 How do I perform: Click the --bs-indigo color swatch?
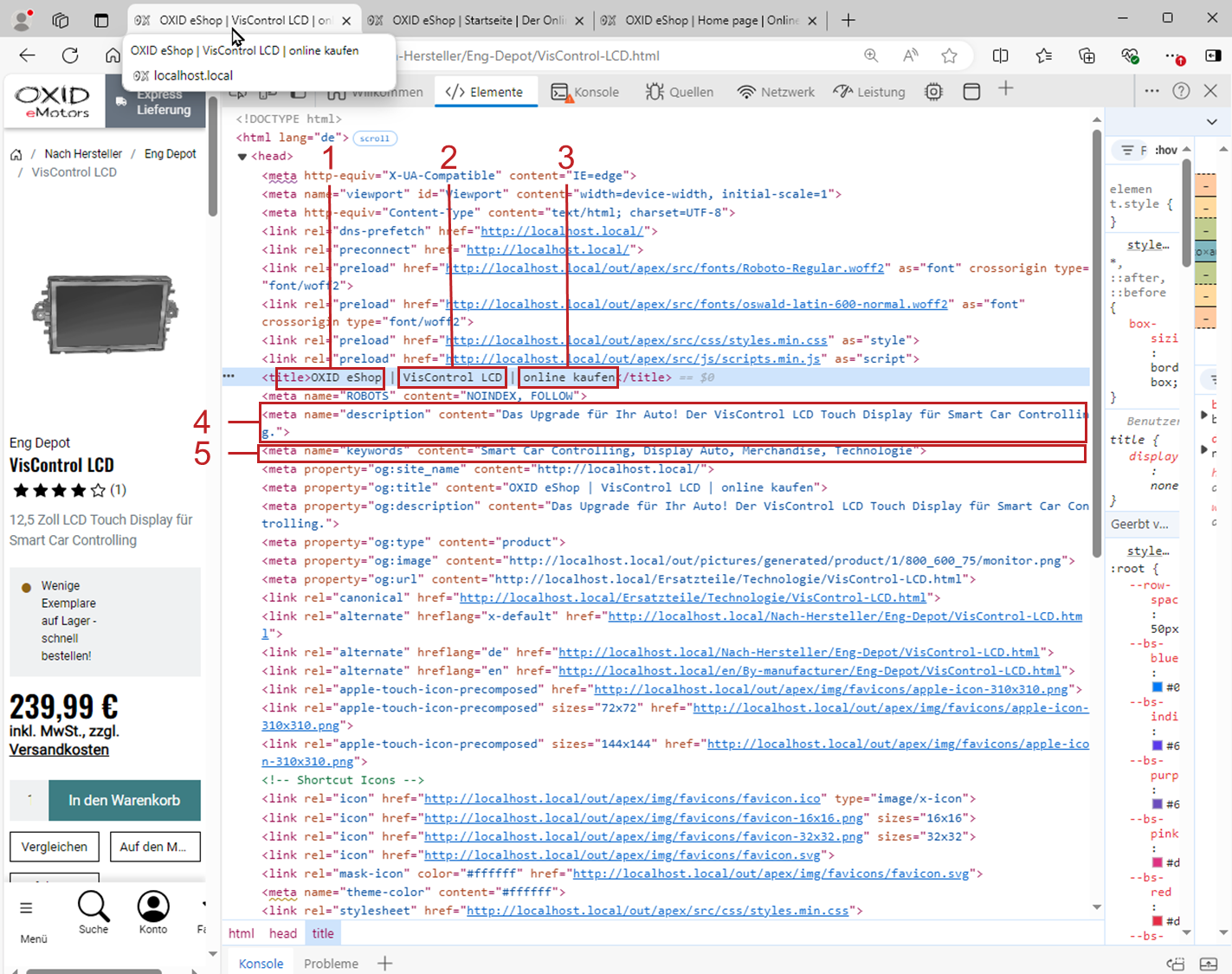point(1158,745)
